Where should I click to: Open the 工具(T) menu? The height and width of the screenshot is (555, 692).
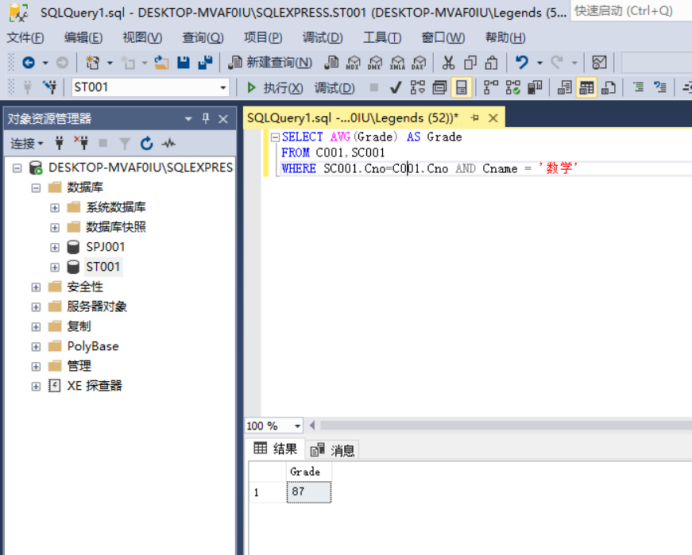(382, 38)
